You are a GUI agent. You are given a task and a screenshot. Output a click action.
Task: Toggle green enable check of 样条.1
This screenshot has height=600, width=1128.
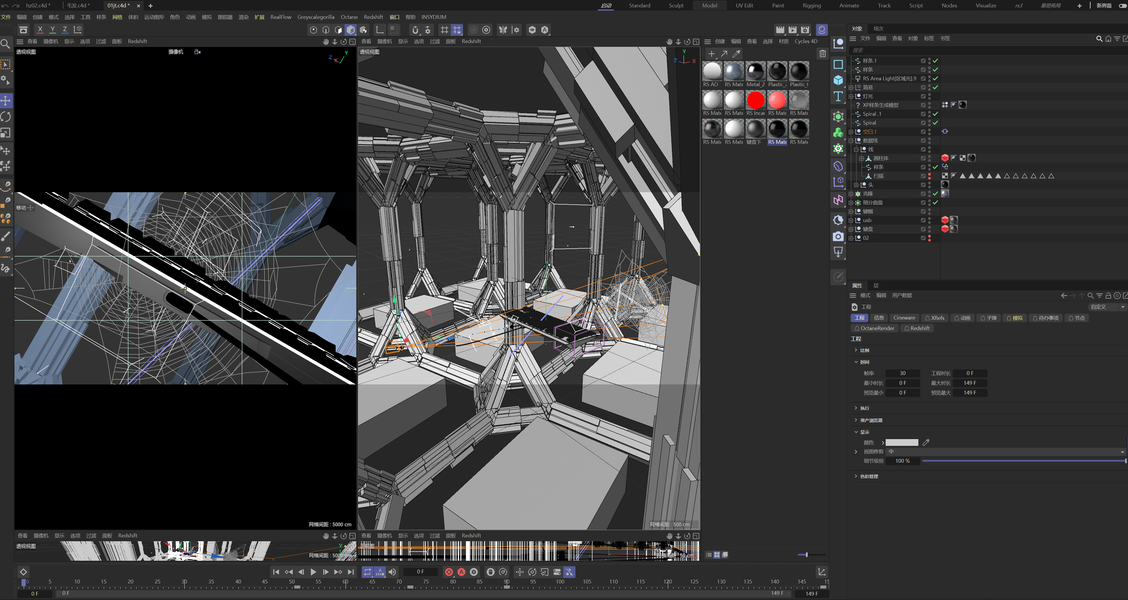pyautogui.click(x=935, y=60)
